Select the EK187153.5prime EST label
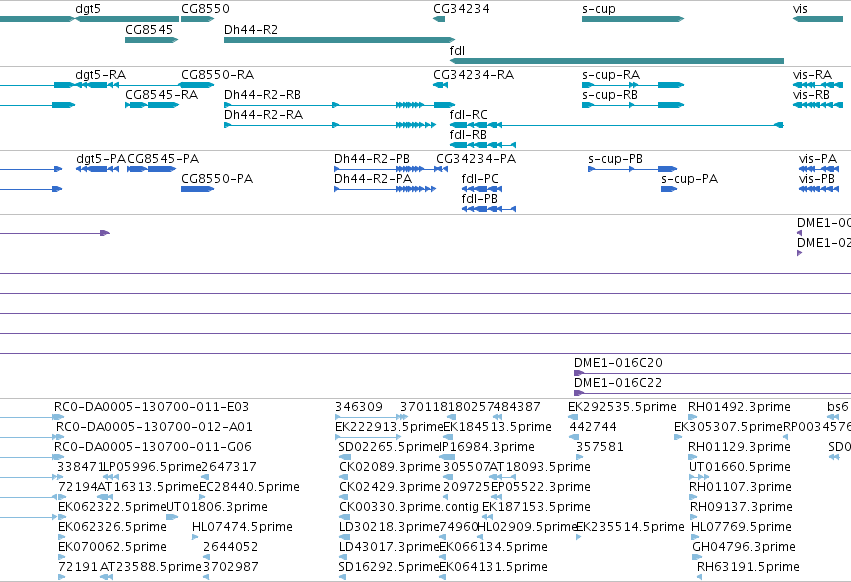The image size is (851, 582). coord(536,507)
